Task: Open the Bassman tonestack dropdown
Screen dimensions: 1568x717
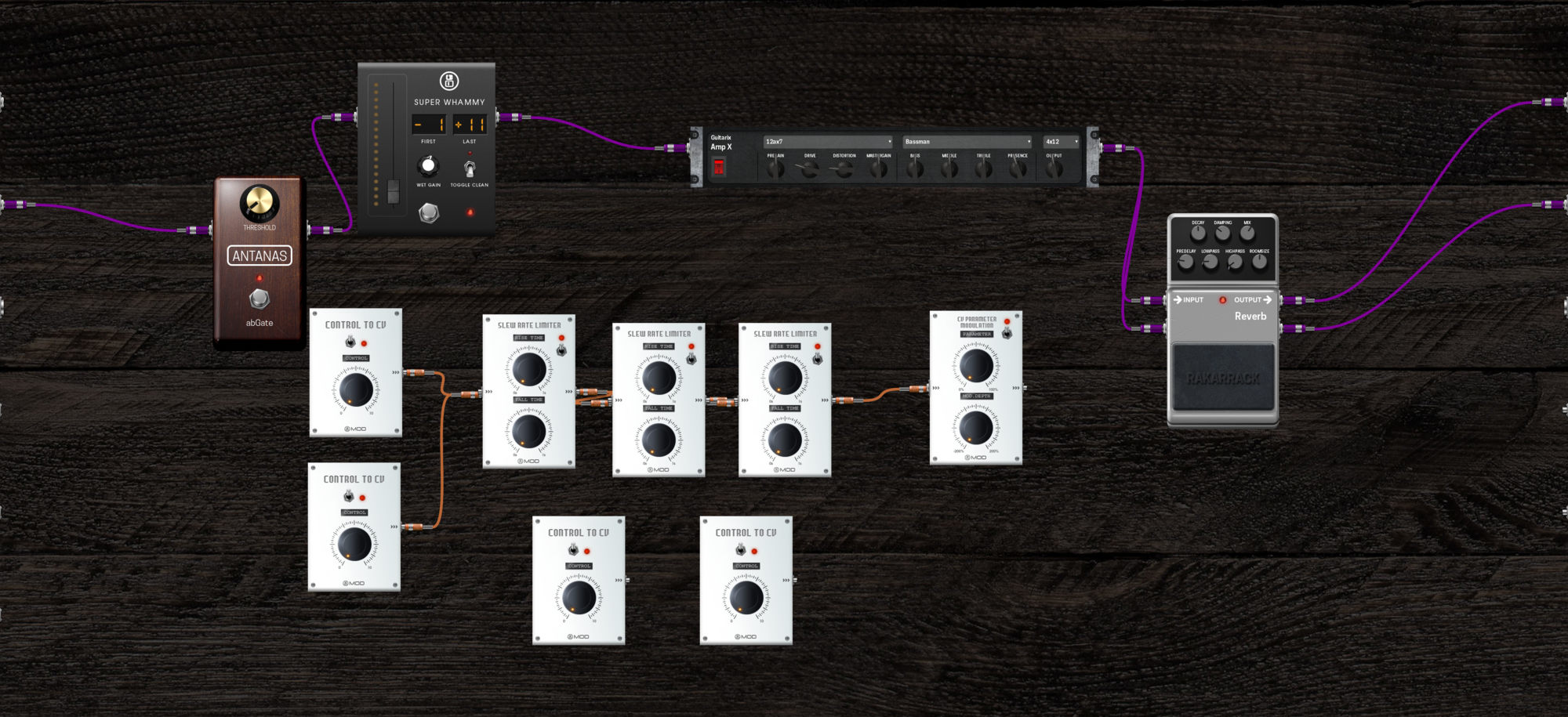Action: pos(967,142)
